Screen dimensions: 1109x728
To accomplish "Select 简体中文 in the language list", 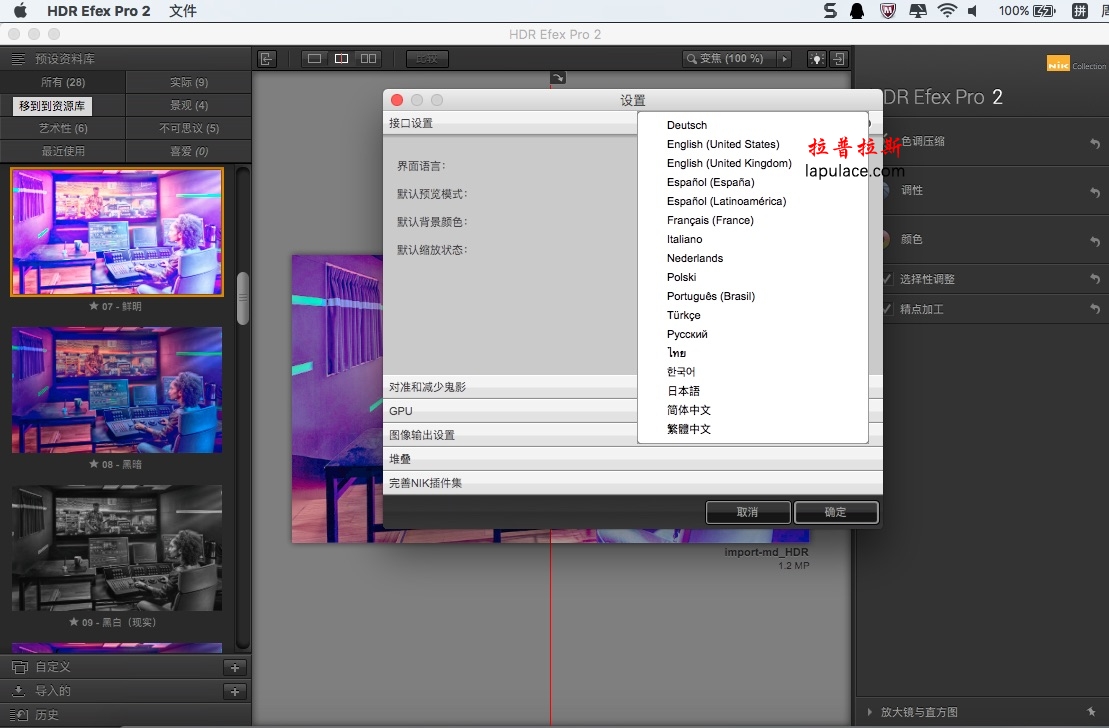I will coord(688,410).
